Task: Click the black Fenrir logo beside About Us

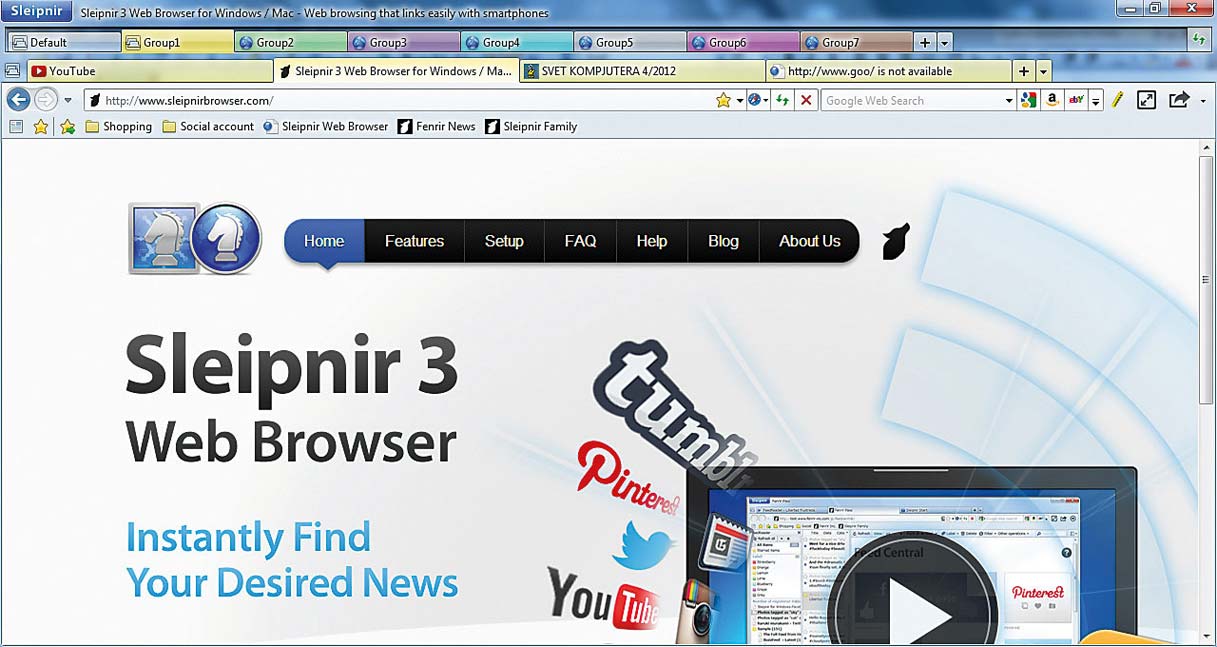Action: tap(896, 241)
